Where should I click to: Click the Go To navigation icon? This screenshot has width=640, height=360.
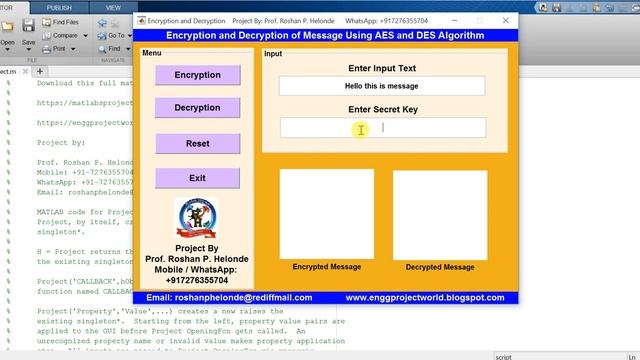(x=102, y=36)
